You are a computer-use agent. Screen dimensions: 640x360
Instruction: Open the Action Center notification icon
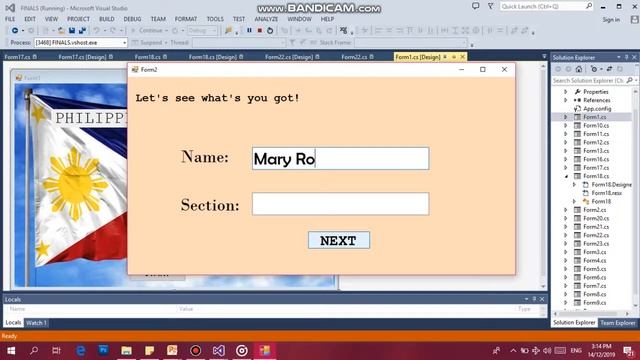point(628,351)
